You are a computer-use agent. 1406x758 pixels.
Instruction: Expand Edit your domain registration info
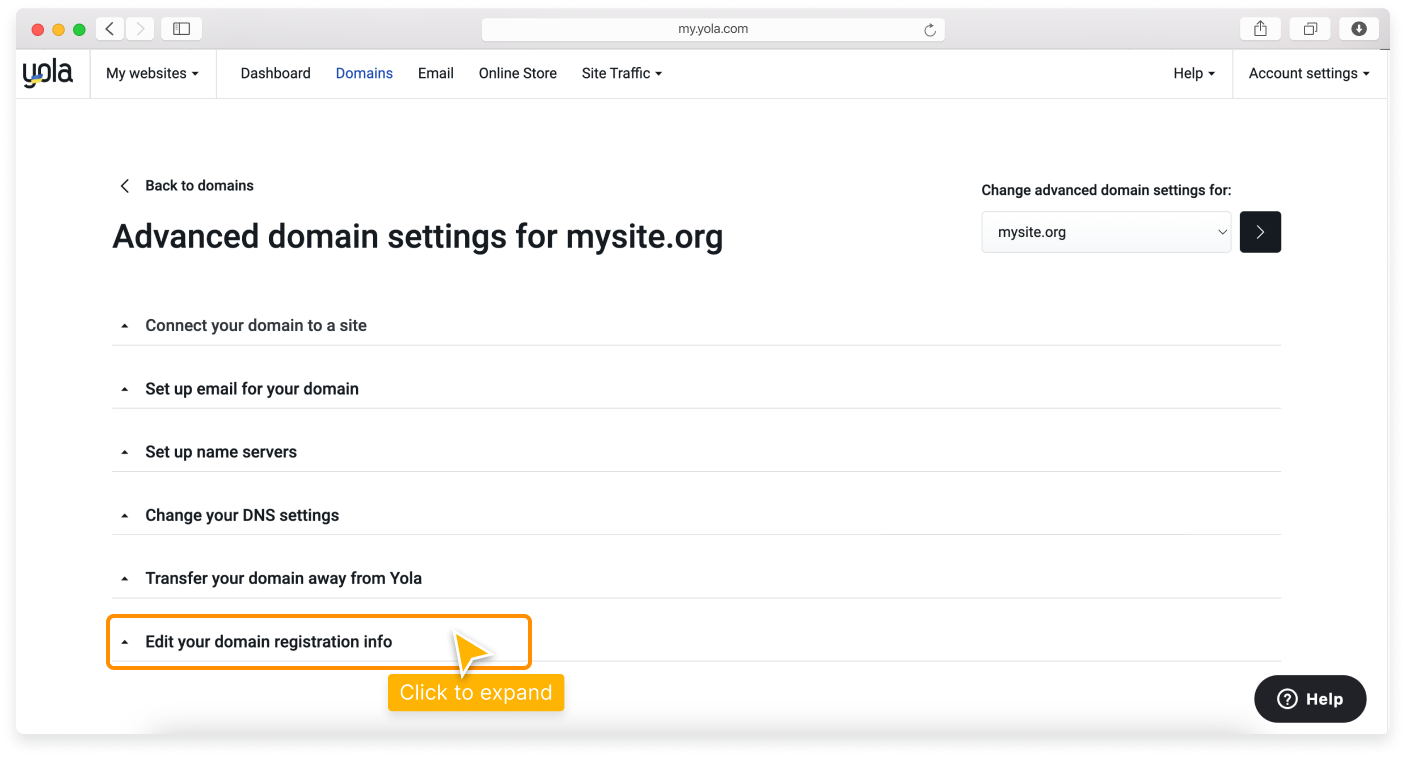tap(267, 641)
